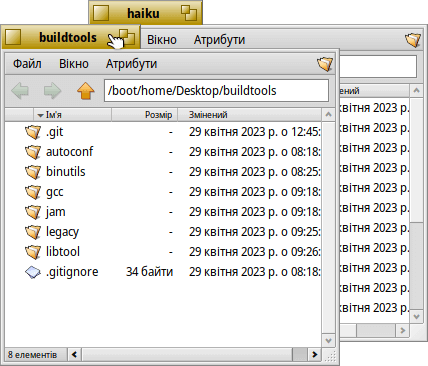
Task: Select the '.gitignore' file name
Action: click(x=72, y=272)
